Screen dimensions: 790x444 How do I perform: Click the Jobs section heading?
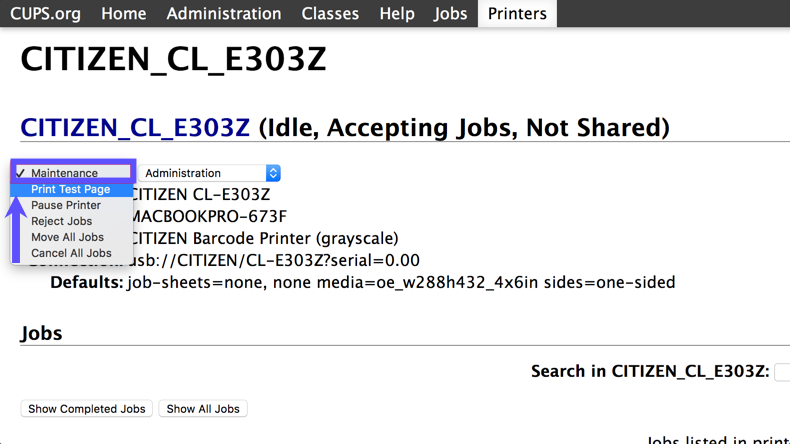(x=41, y=333)
